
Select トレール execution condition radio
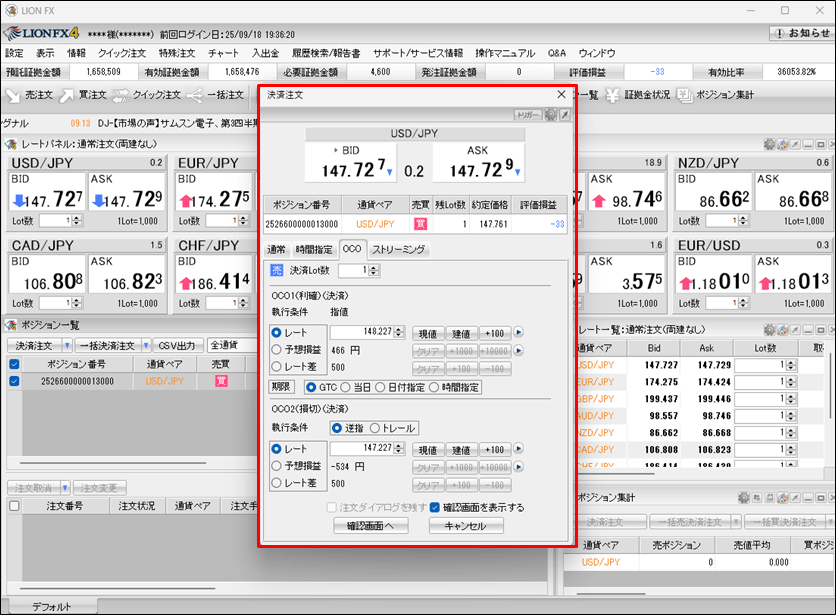(x=375, y=428)
